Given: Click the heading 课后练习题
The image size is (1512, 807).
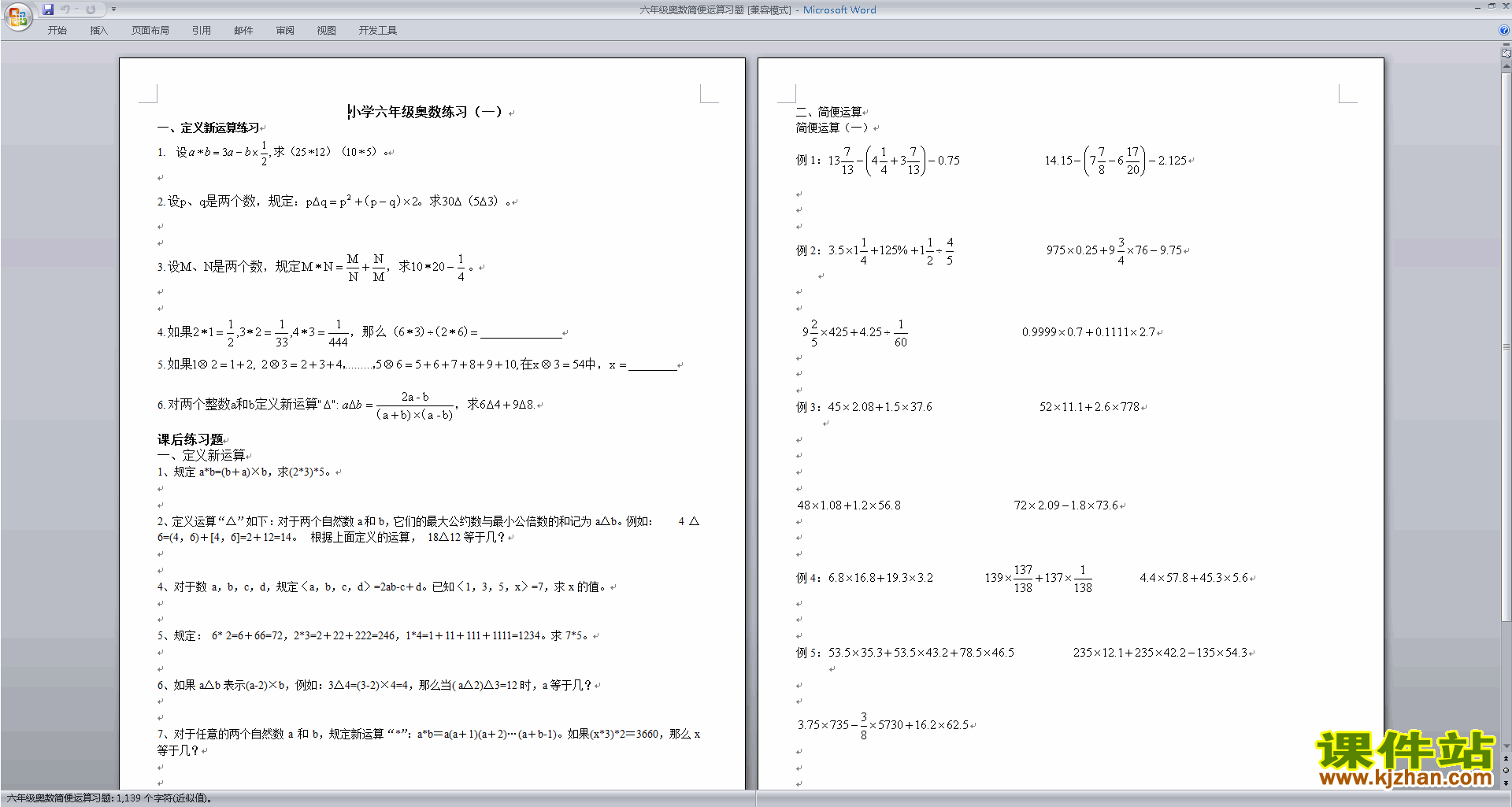Looking at the screenshot, I should (x=191, y=439).
